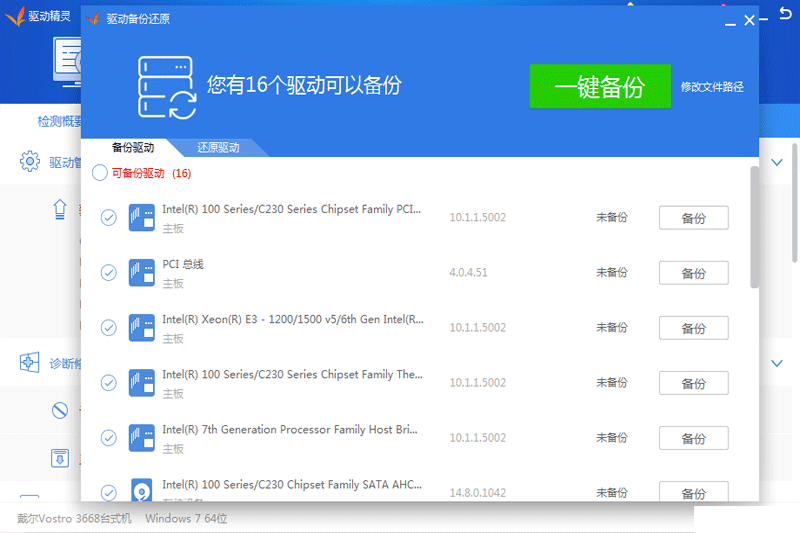Image resolution: width=800 pixels, height=533 pixels.
Task: Click the motherboard icon beside PCI 总线
Action: pos(141,272)
